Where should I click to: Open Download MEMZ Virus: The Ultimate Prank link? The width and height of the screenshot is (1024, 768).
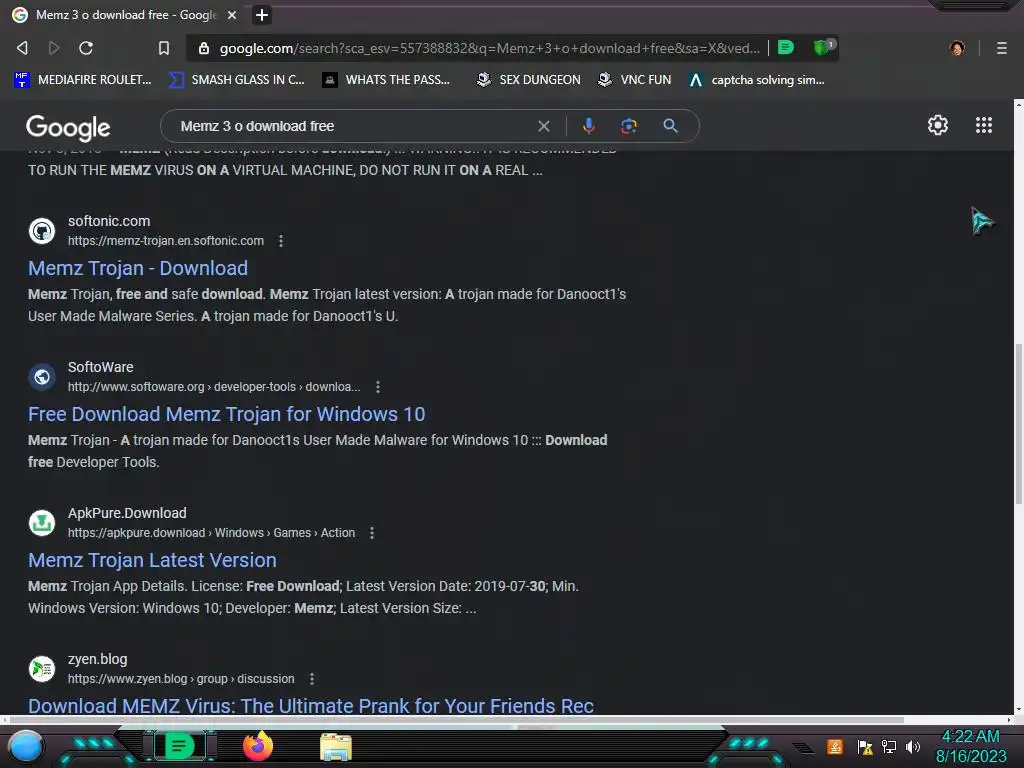click(x=311, y=706)
